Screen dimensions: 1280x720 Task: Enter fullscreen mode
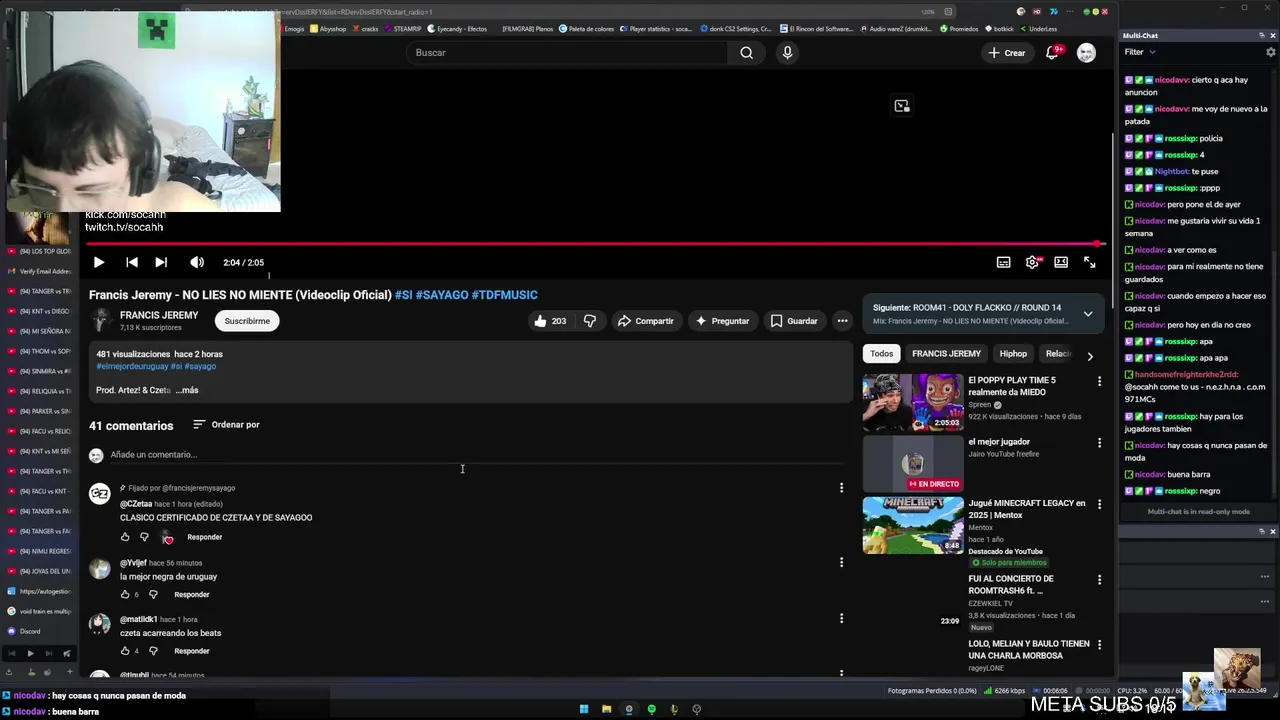1090,262
